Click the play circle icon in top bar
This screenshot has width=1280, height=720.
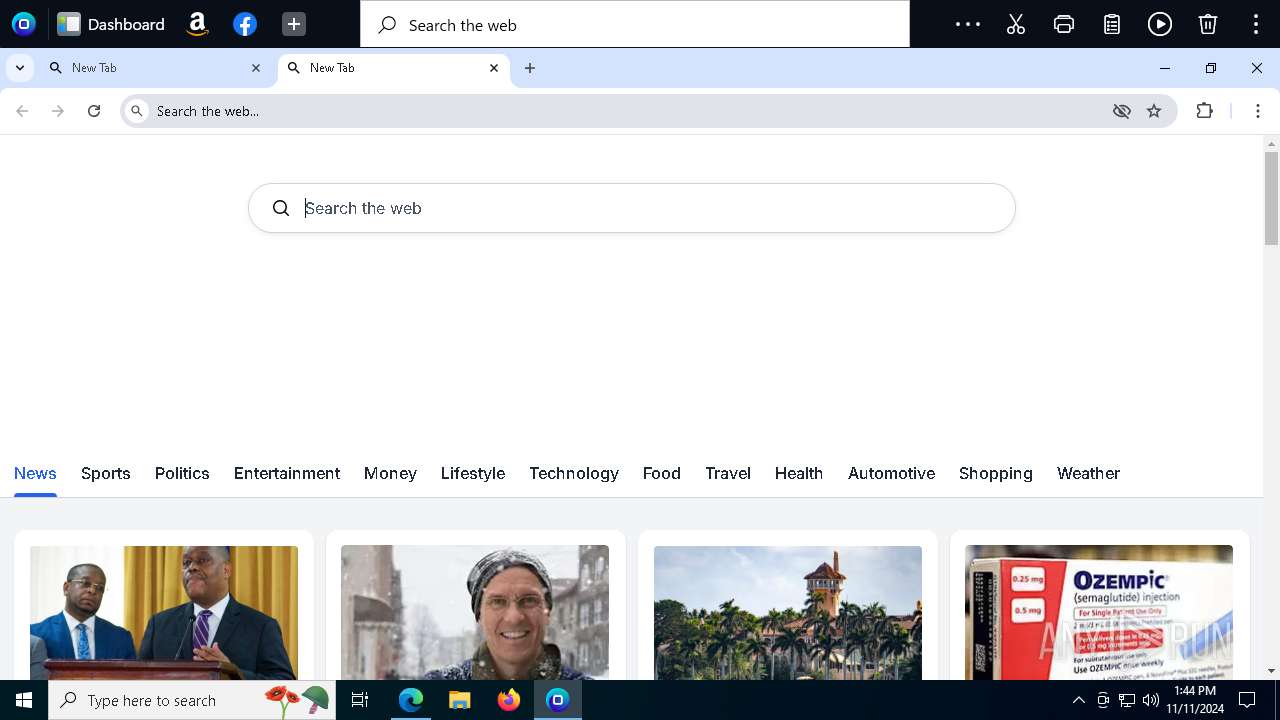coord(1160,24)
